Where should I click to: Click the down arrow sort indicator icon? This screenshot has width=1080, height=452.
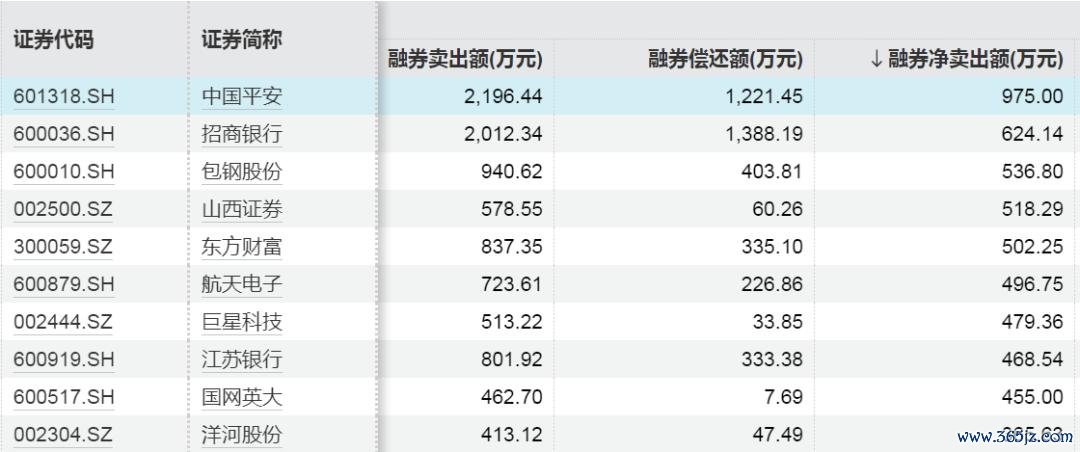[876, 60]
